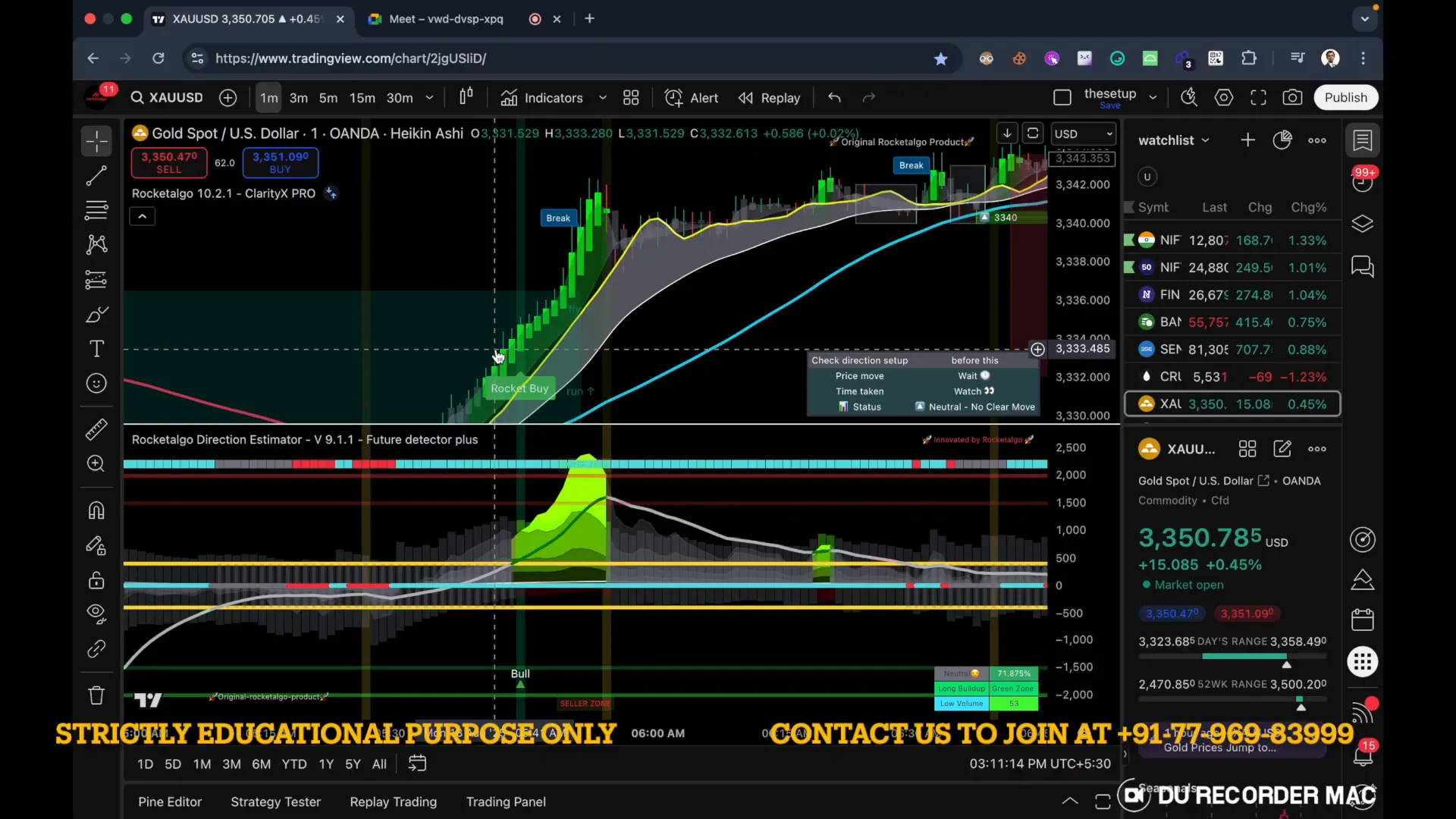The height and width of the screenshot is (819, 1456).
Task: Enter fullscreen chart mode
Action: 1259,98
